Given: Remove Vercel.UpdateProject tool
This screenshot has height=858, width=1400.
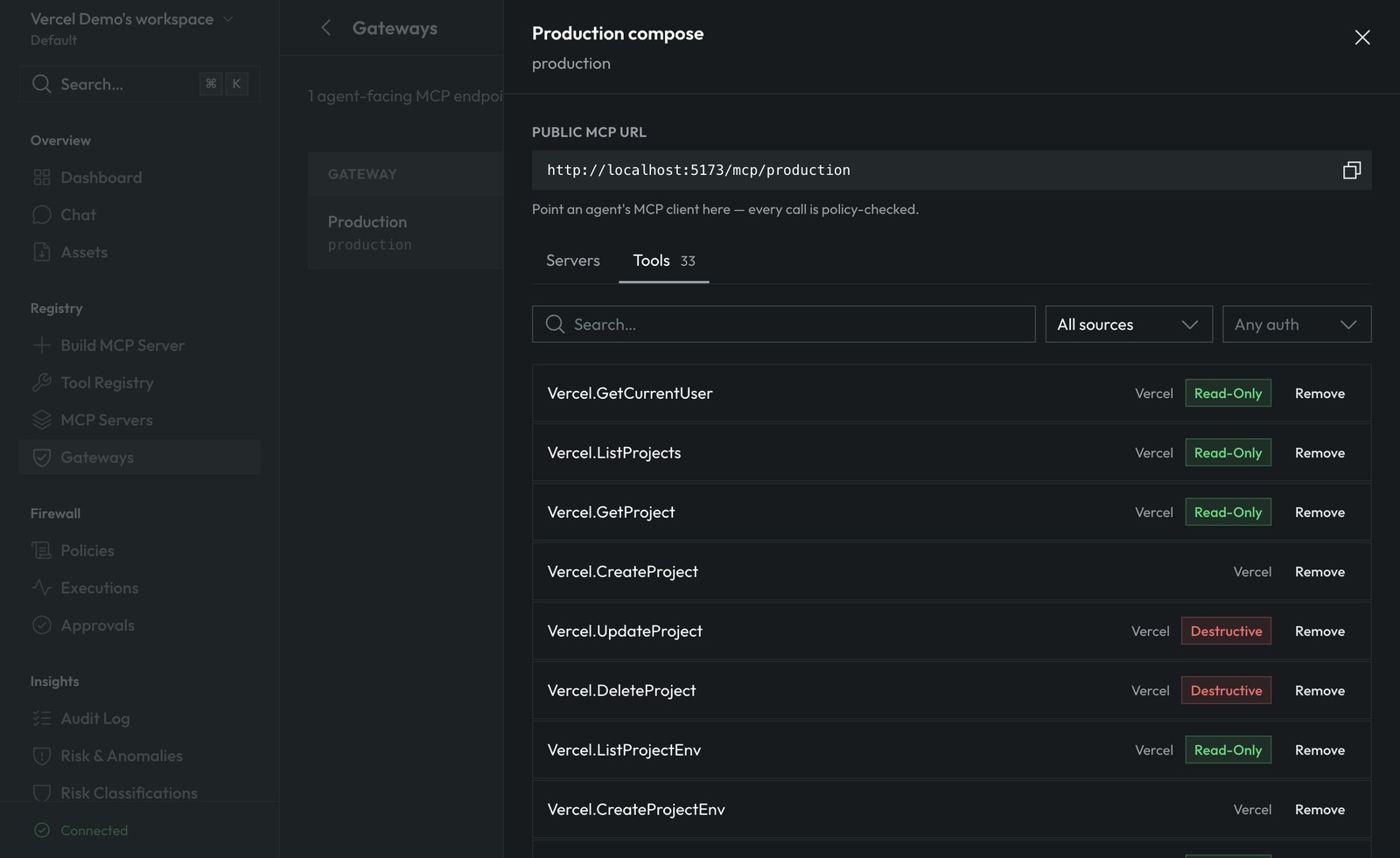Looking at the screenshot, I should (1319, 631).
